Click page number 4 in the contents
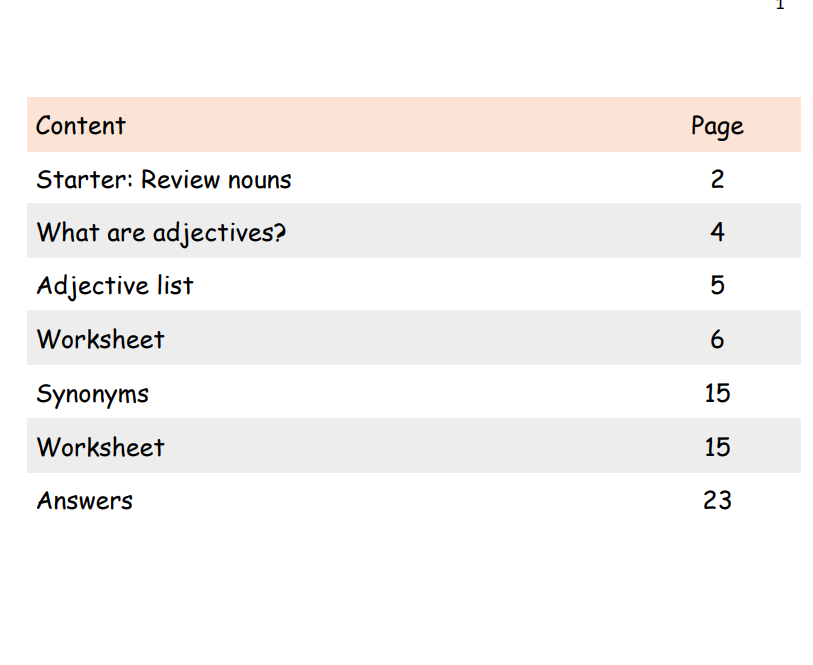Screen dimensions: 813x665 (x=717, y=233)
